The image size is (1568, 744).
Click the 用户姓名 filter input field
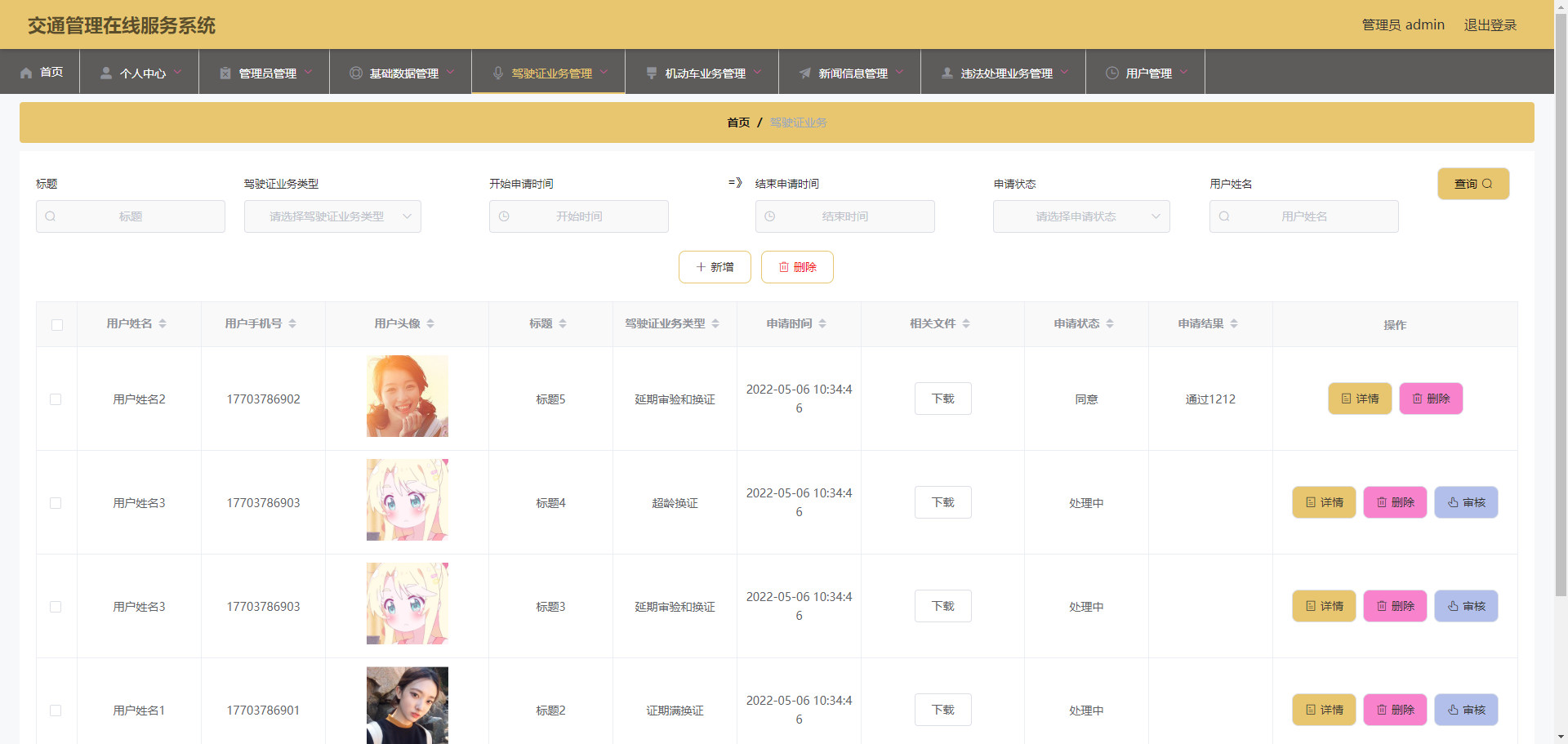[x=1303, y=216]
